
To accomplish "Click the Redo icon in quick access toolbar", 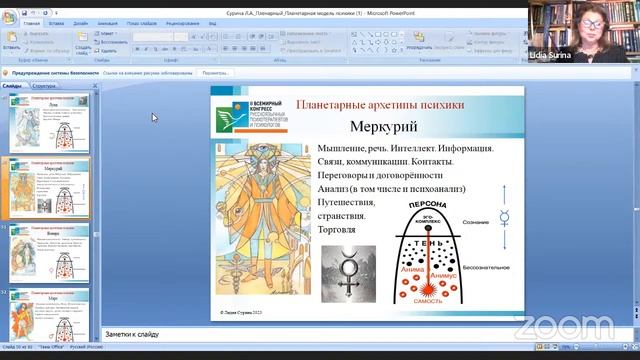I will coord(45,13).
